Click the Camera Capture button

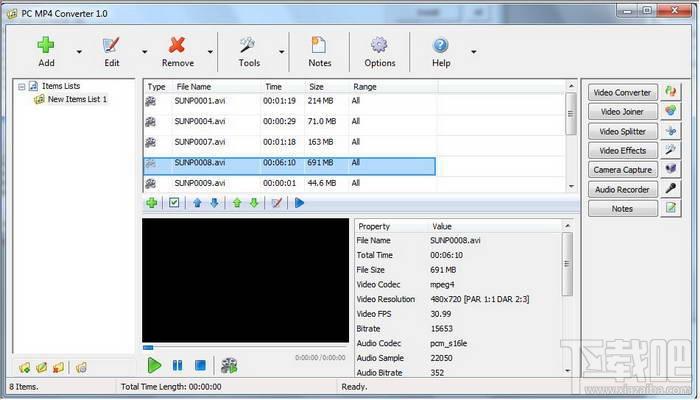tap(622, 170)
